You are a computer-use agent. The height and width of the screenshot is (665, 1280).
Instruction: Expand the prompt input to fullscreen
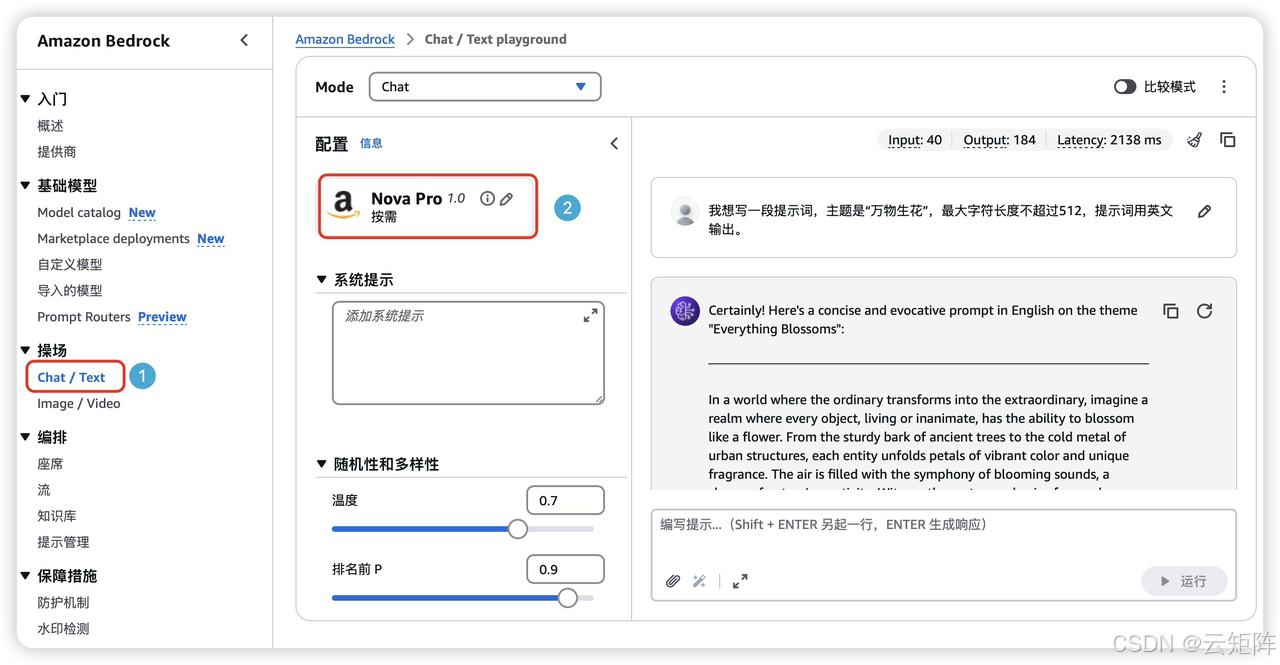[x=740, y=581]
